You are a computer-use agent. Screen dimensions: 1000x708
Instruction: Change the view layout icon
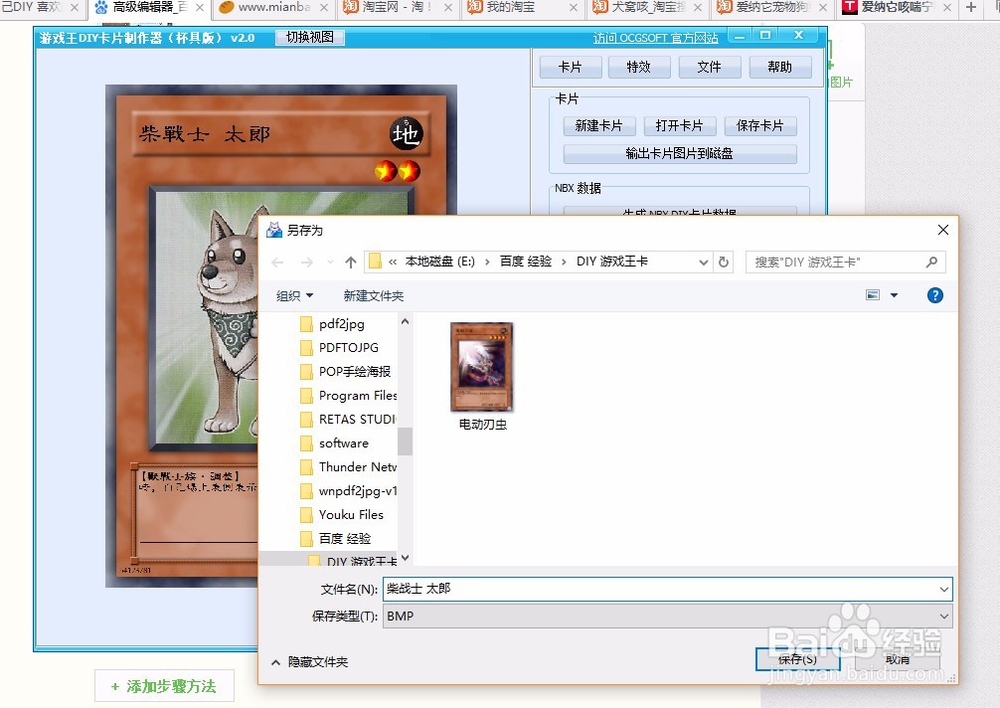tap(872, 295)
